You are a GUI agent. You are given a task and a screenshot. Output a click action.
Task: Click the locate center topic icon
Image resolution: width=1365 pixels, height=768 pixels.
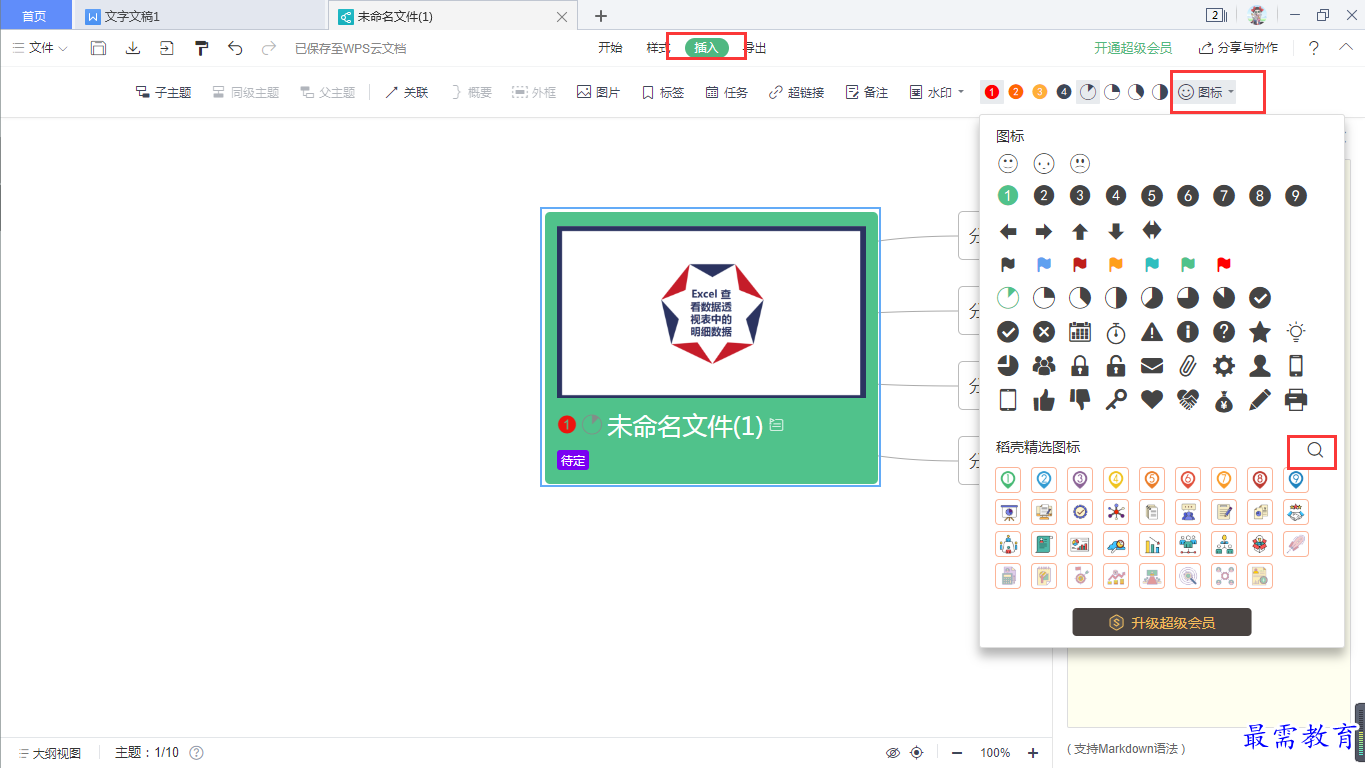(917, 753)
